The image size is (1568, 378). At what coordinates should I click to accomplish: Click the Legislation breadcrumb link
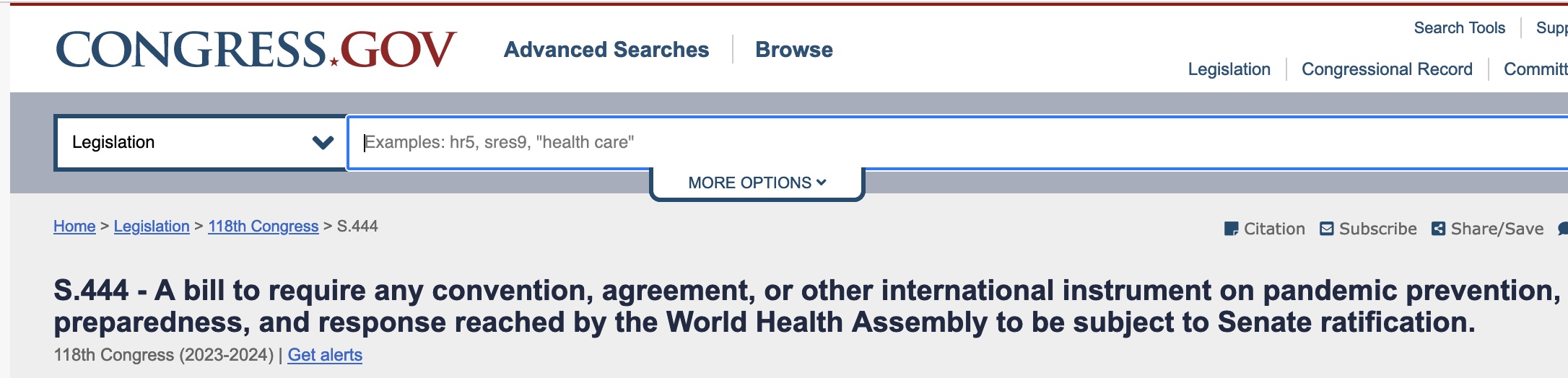tap(152, 227)
